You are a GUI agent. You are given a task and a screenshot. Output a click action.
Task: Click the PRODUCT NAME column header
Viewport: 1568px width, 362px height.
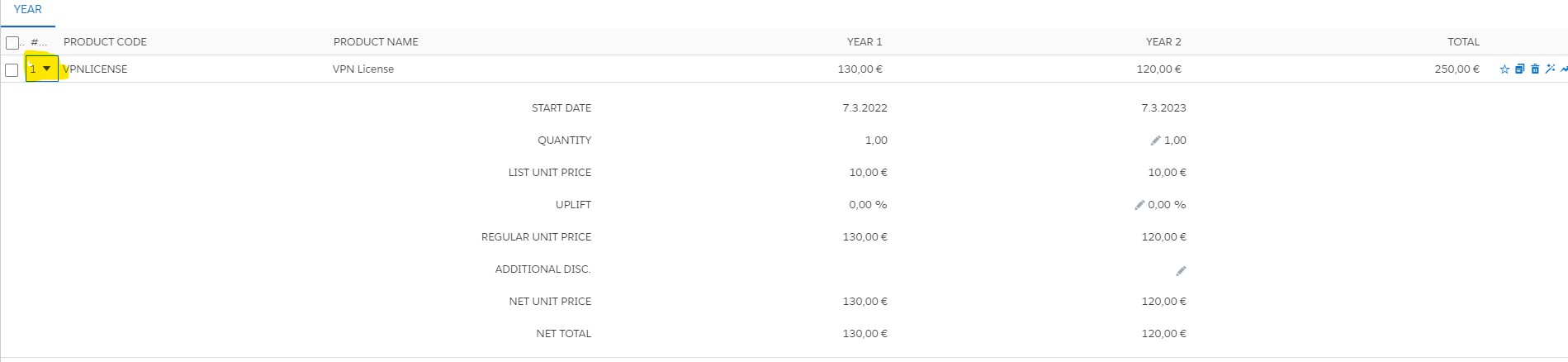(x=376, y=42)
